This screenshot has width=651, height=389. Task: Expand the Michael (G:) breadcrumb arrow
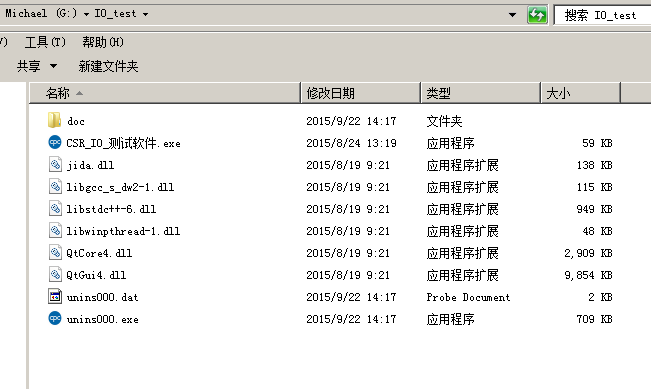pyautogui.click(x=86, y=14)
